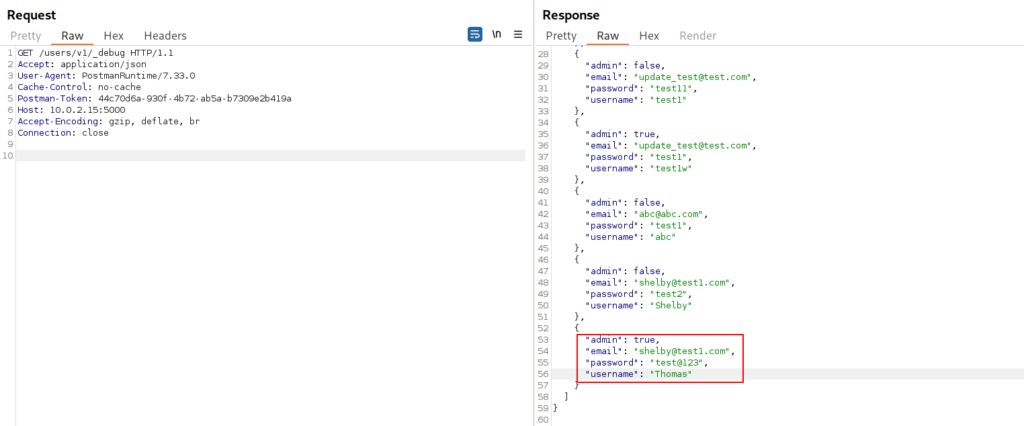Click empty line 10 in request editor

click(x=270, y=156)
